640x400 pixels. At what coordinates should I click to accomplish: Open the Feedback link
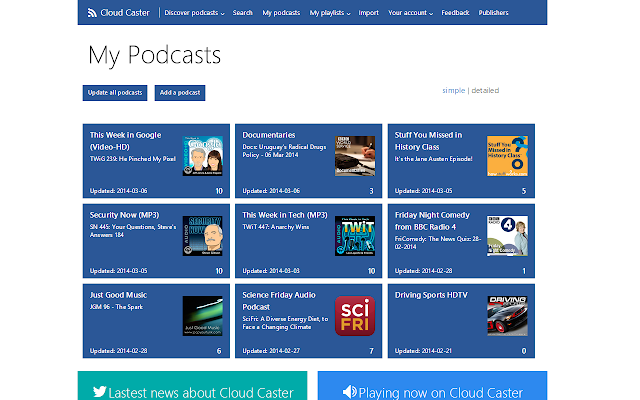coord(455,13)
